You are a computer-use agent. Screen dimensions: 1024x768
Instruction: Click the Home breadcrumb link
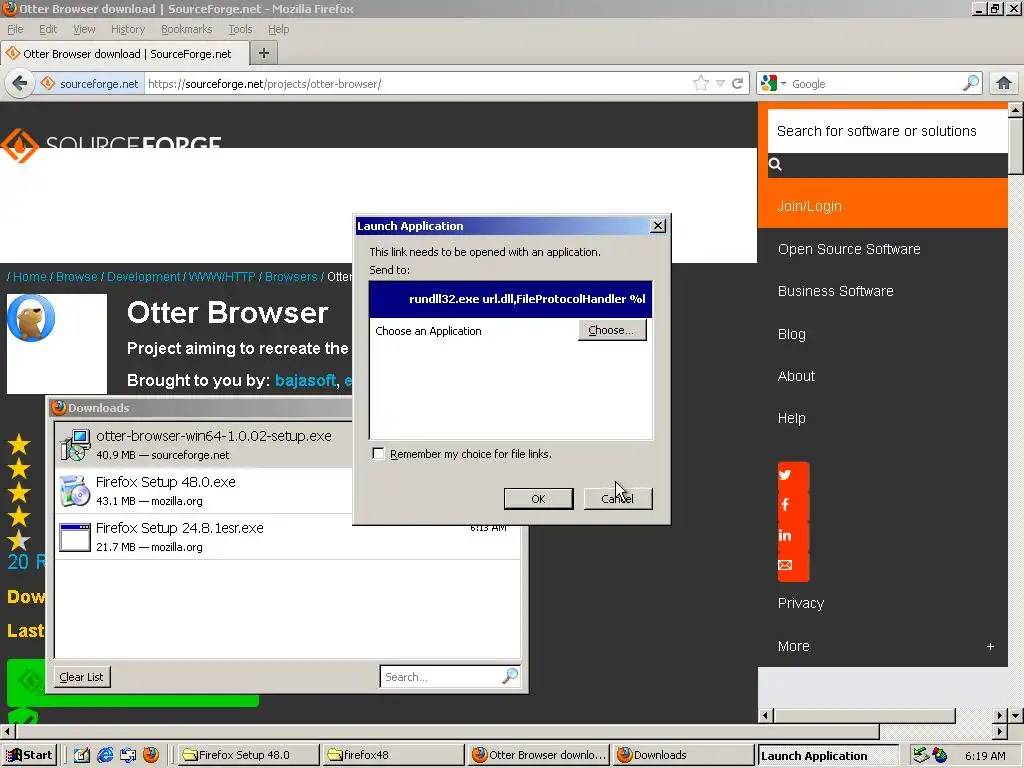(30, 276)
